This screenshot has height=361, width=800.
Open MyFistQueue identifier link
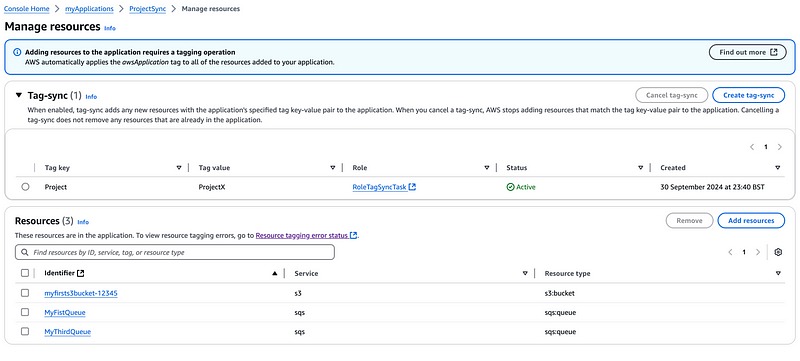pyautogui.click(x=65, y=313)
